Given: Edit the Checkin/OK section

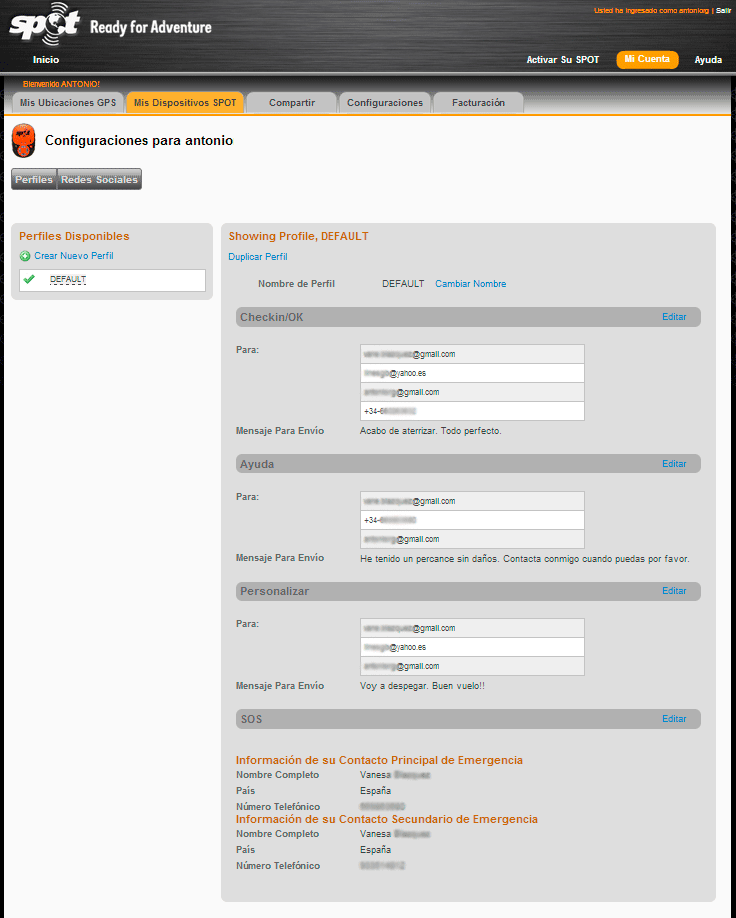Looking at the screenshot, I should (674, 317).
